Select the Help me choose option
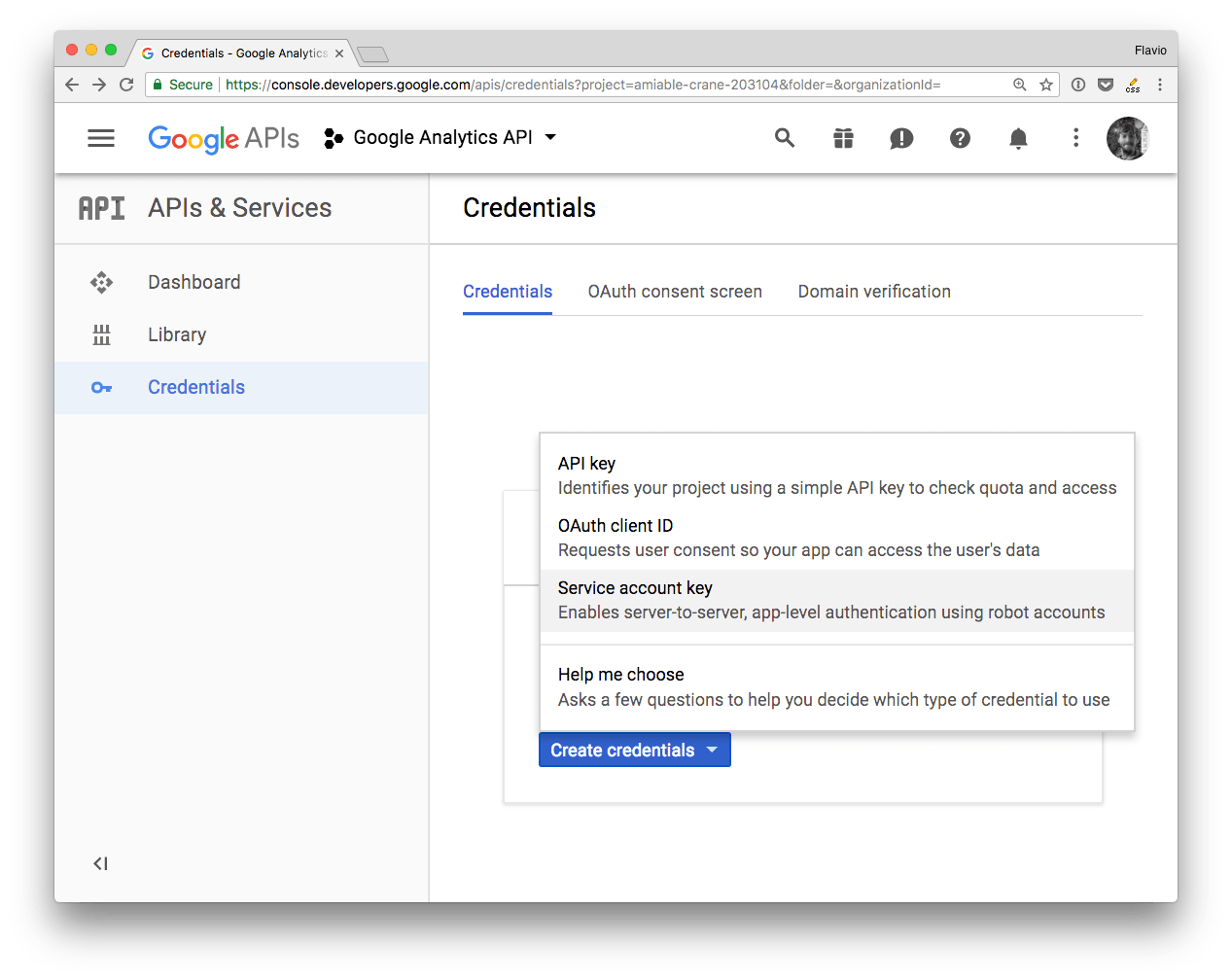Viewport: 1232px width, 980px height. (x=837, y=687)
